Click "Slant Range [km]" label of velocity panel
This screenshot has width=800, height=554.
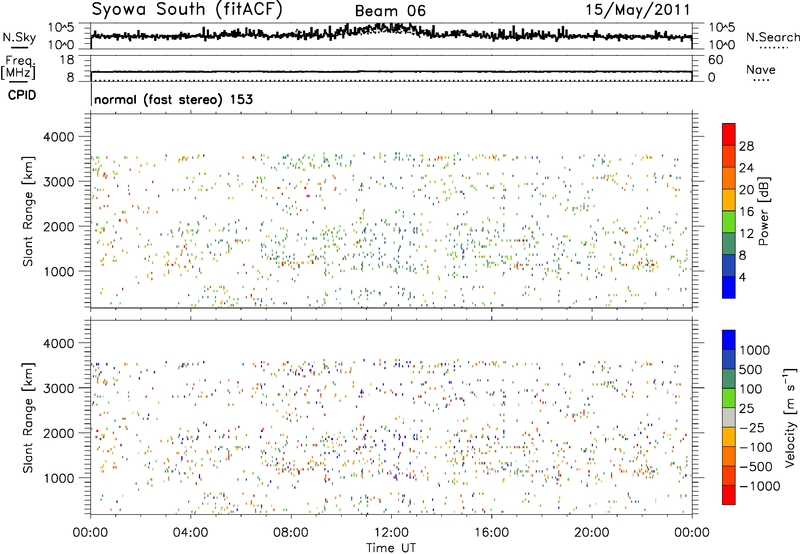click(28, 417)
